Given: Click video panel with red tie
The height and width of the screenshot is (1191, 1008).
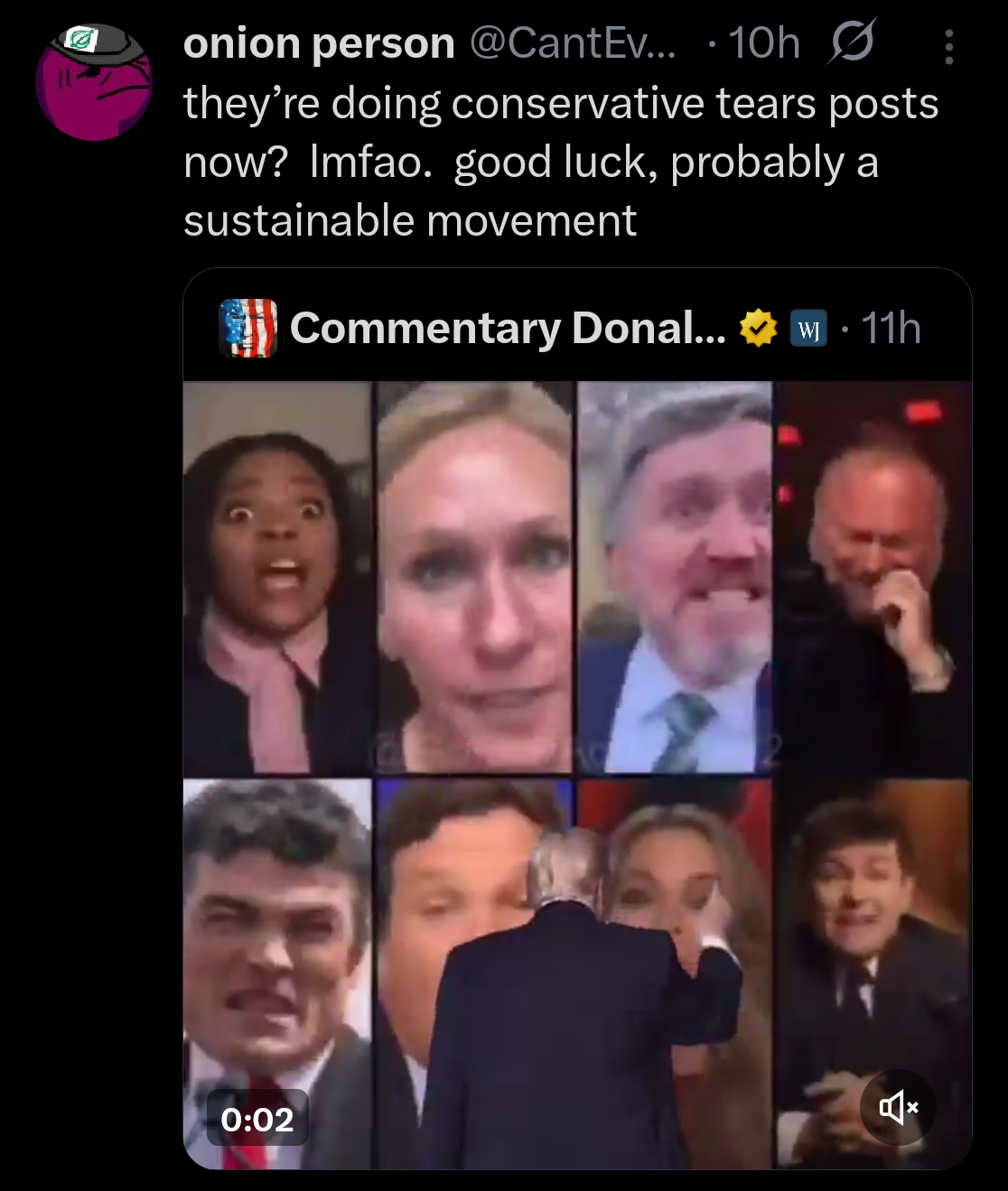Looking at the screenshot, I should (x=277, y=975).
